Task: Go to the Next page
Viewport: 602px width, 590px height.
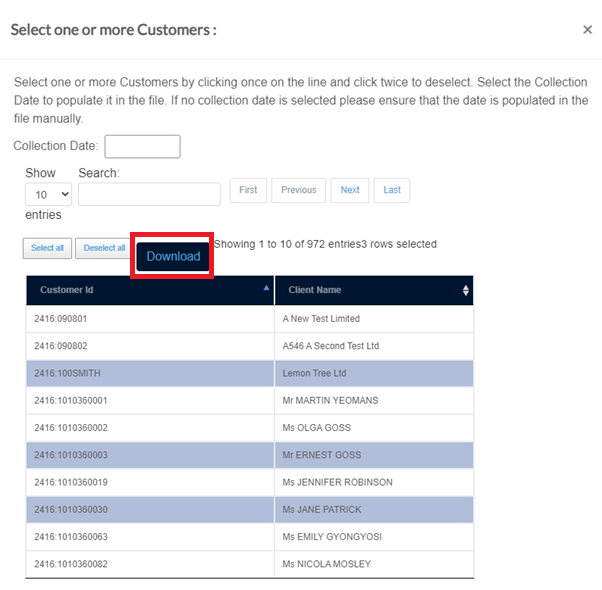Action: click(350, 190)
